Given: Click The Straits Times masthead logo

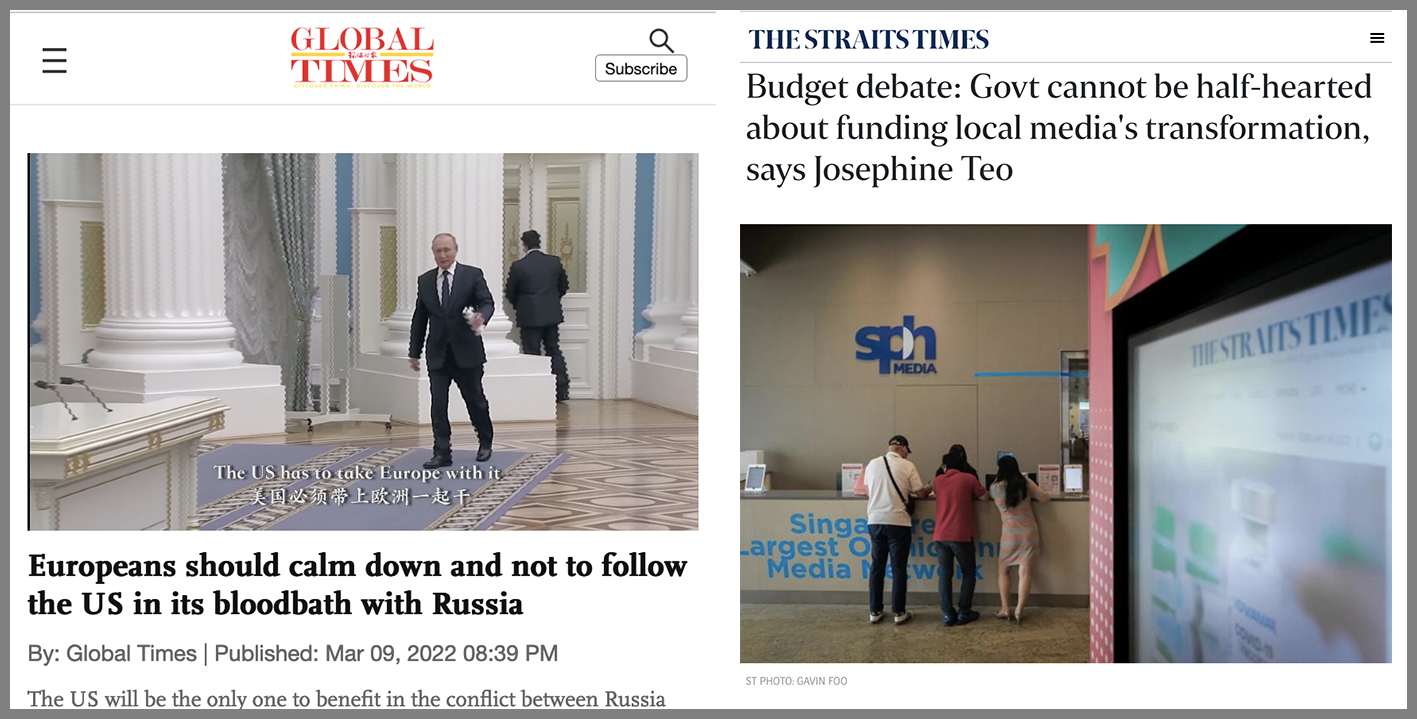Looking at the screenshot, I should click(868, 40).
